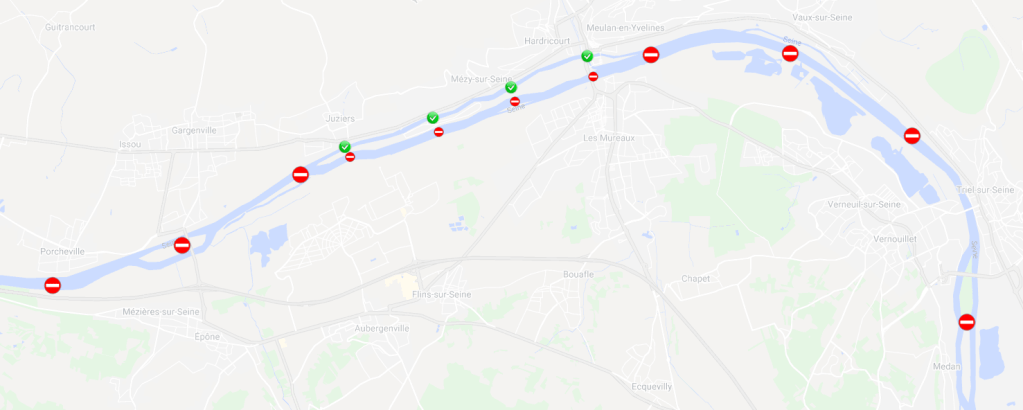Open the no-entry marker northwest of Triel-sur-Seine

[x=912, y=136]
